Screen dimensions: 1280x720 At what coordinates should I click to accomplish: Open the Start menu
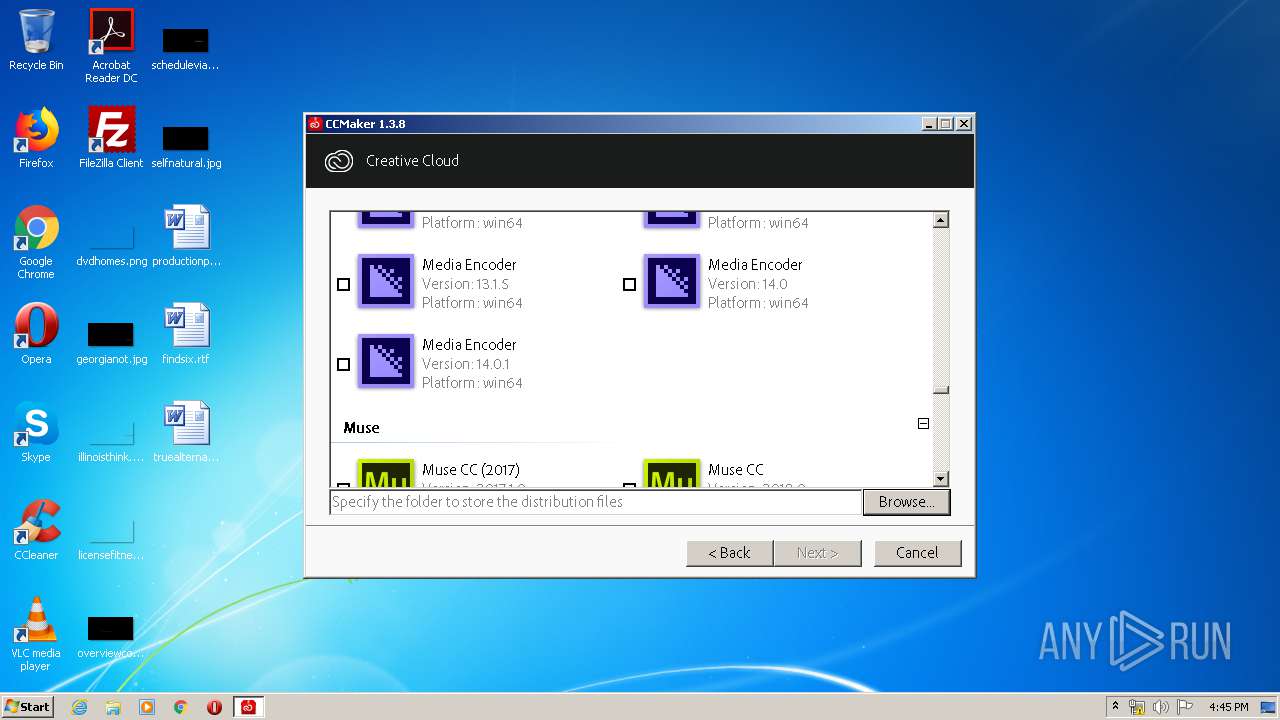[27, 707]
